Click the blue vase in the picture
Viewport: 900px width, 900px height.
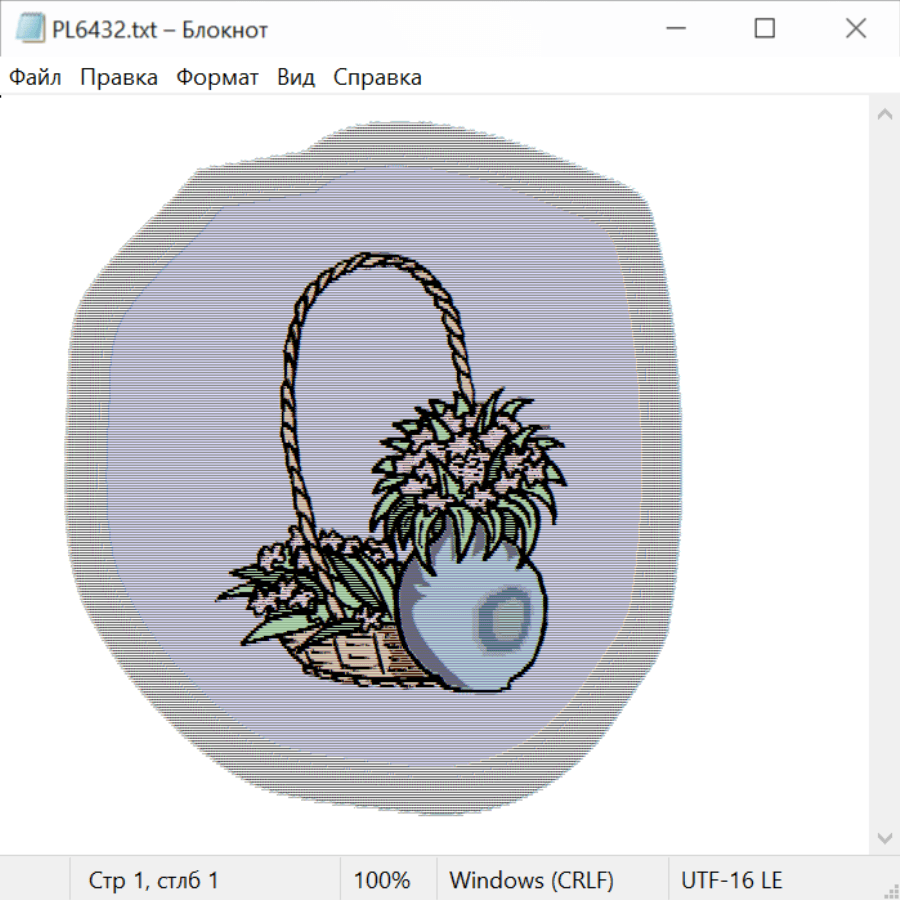(470, 620)
